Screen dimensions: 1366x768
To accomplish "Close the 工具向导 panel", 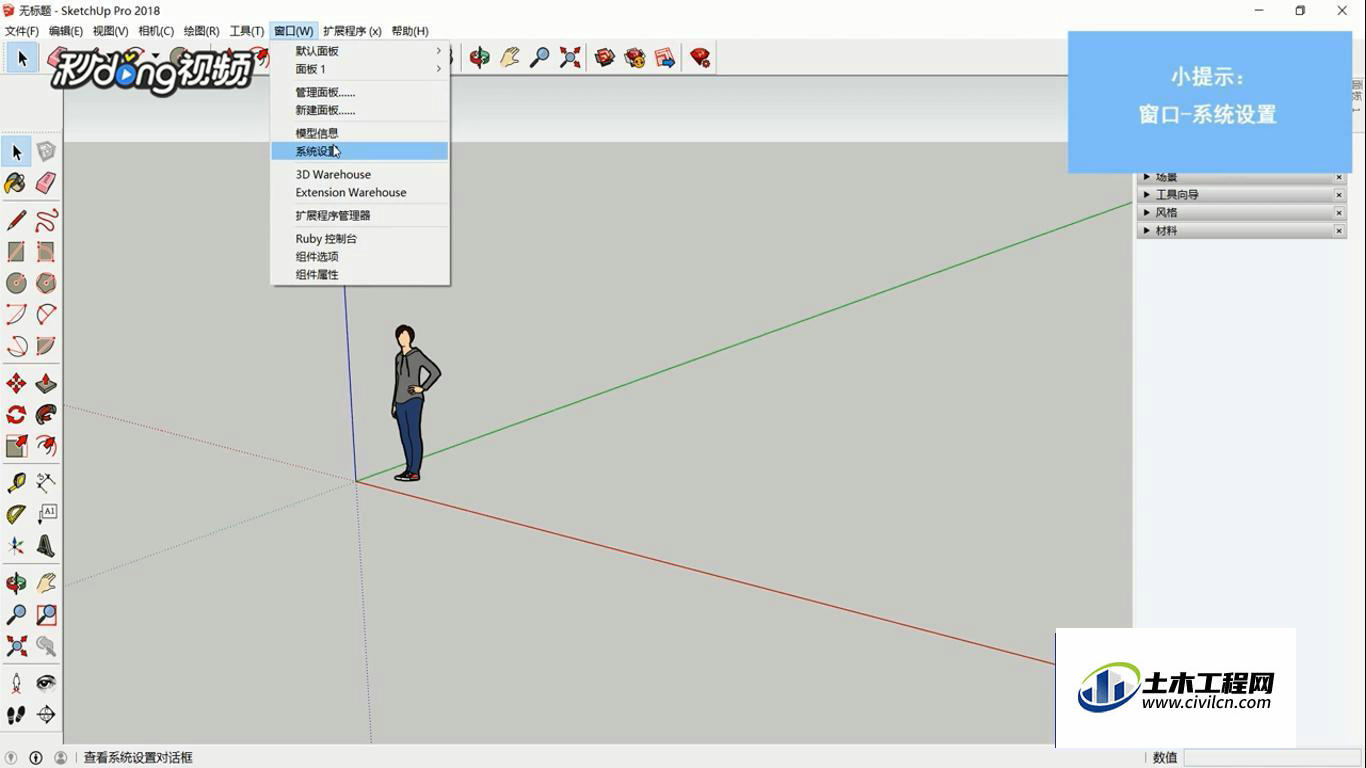I will point(1339,195).
